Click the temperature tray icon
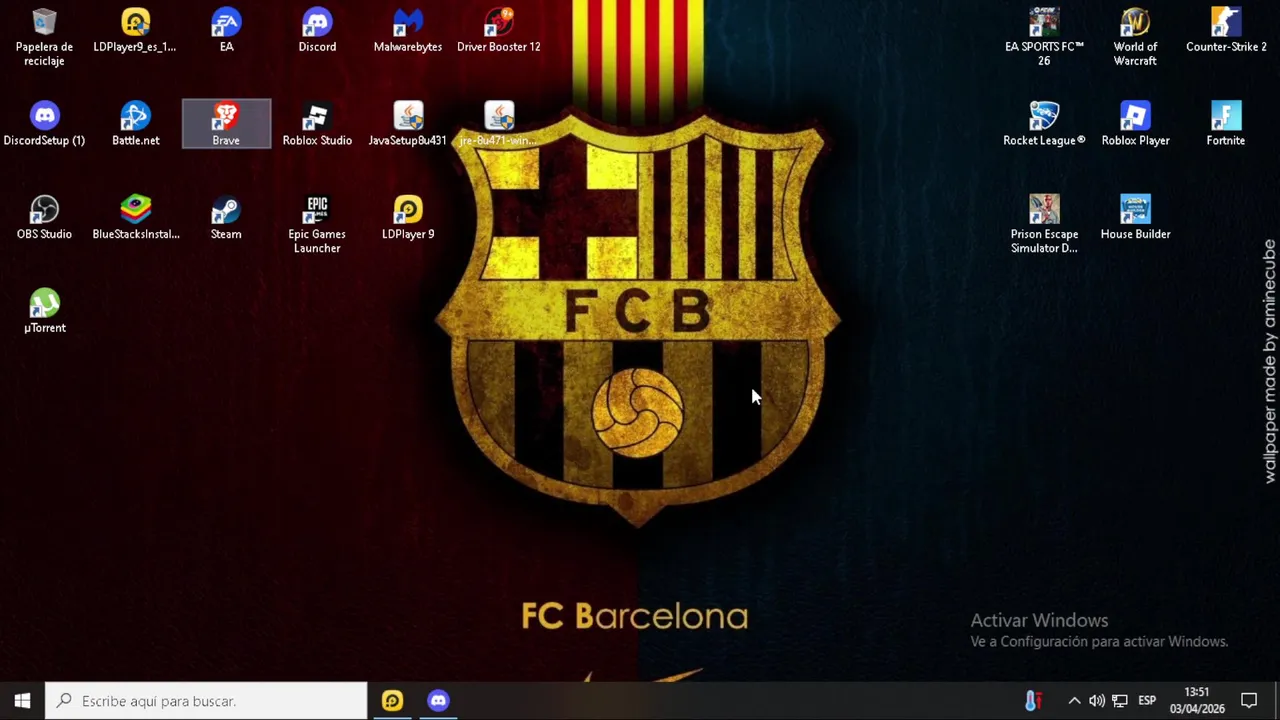The height and width of the screenshot is (720, 1280). pos(1033,701)
